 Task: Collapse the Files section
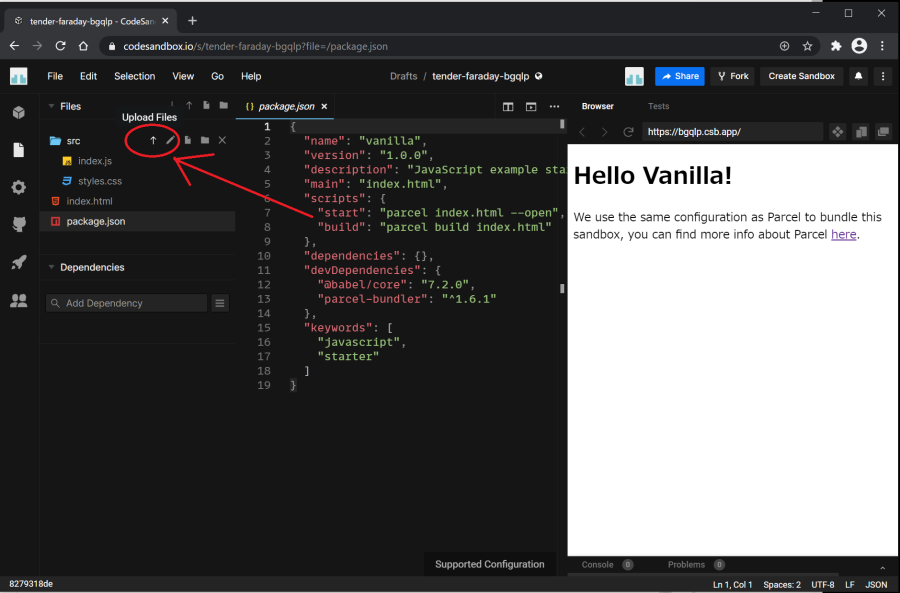(52, 106)
